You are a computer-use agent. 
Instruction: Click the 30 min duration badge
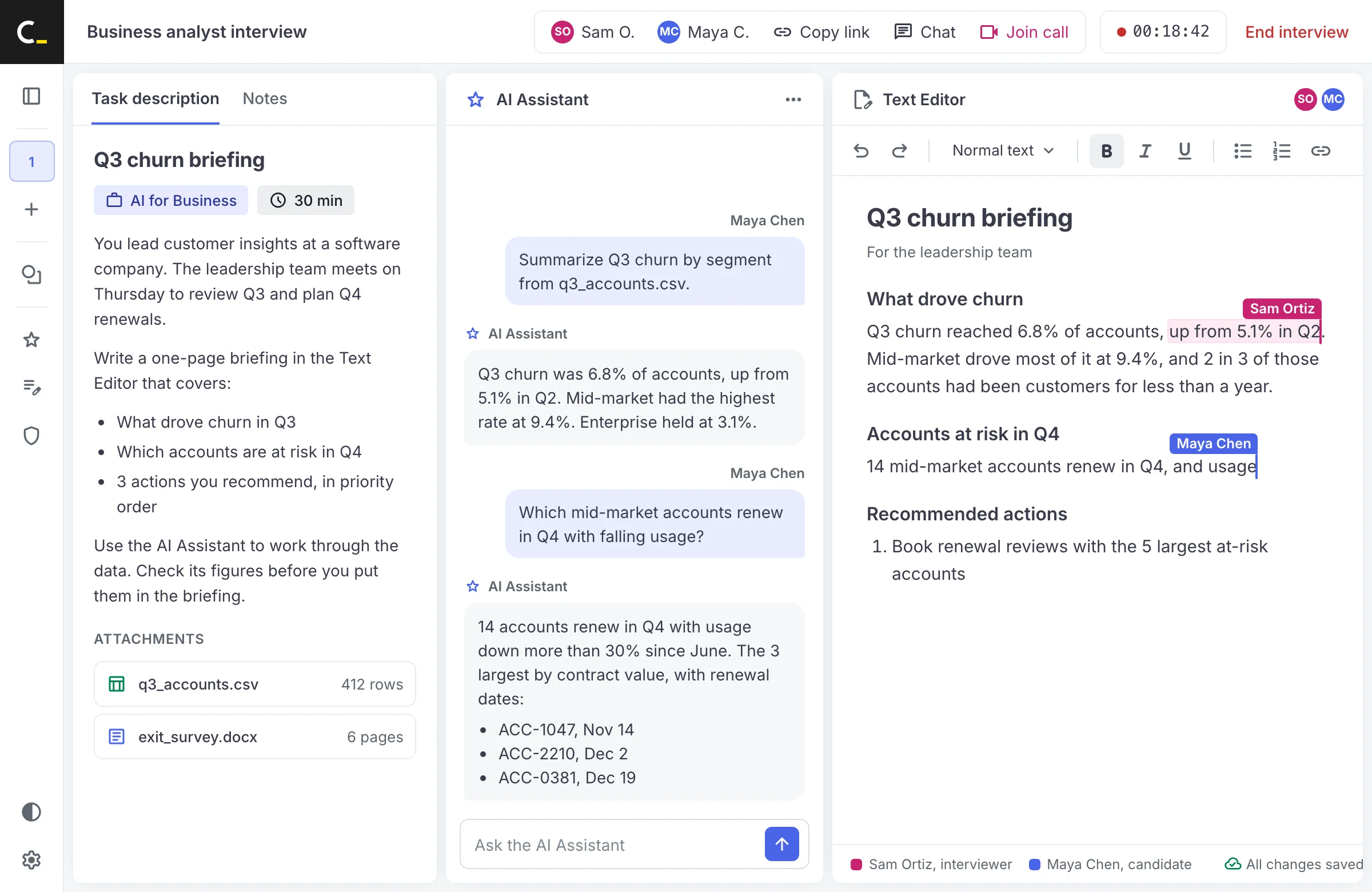tap(305, 200)
